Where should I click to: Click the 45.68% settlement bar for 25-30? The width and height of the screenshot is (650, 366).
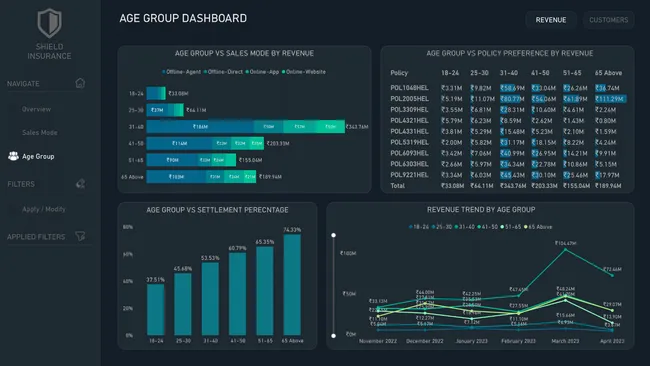(183, 304)
